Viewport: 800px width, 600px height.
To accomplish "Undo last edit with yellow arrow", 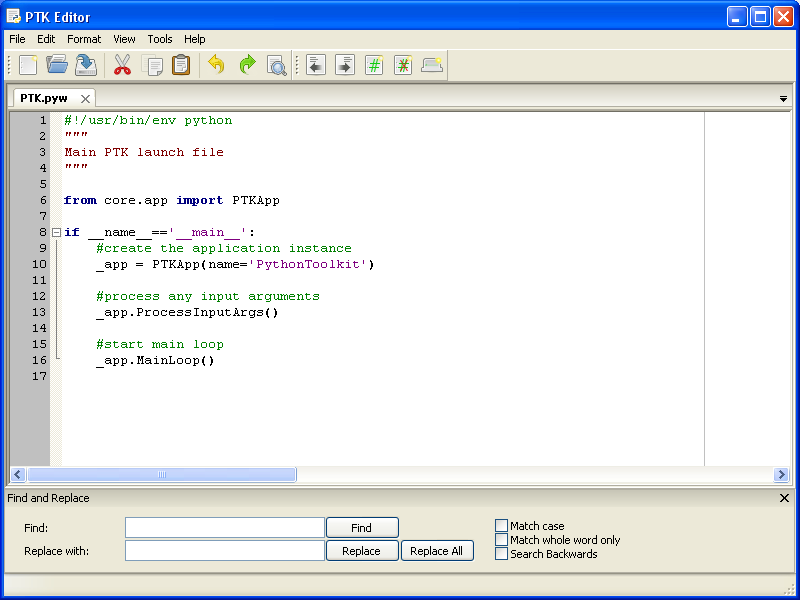I will pos(217,65).
